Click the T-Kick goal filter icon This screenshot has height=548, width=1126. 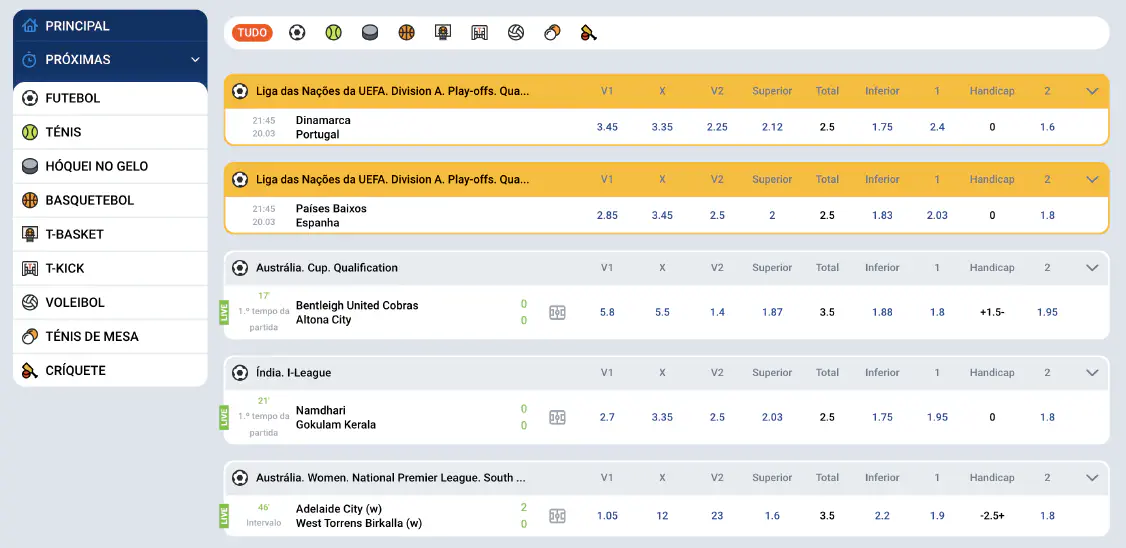pyautogui.click(x=479, y=33)
